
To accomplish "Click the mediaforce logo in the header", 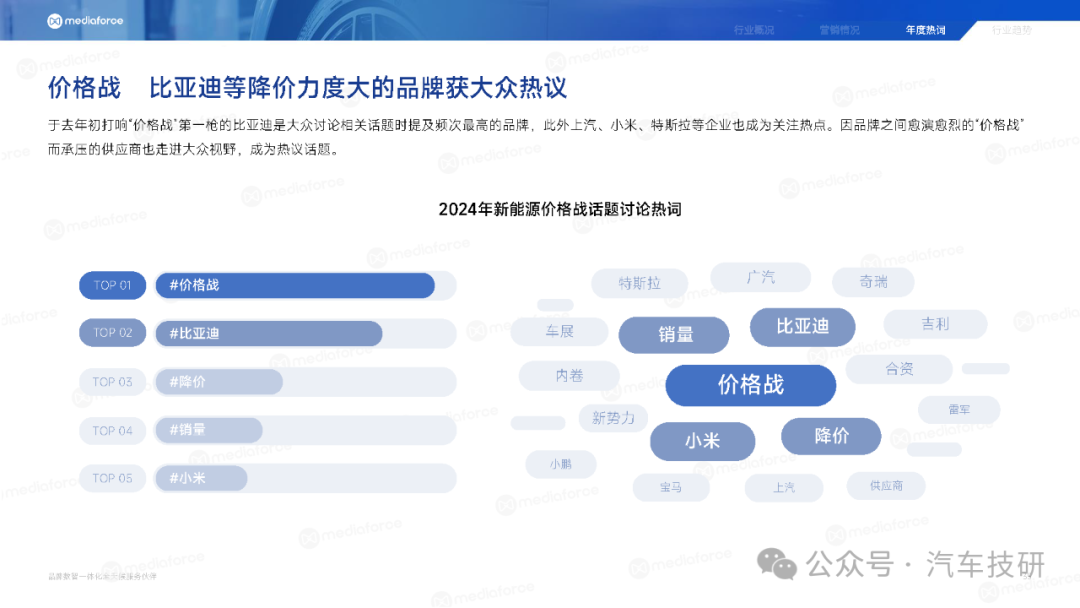I will (x=85, y=21).
